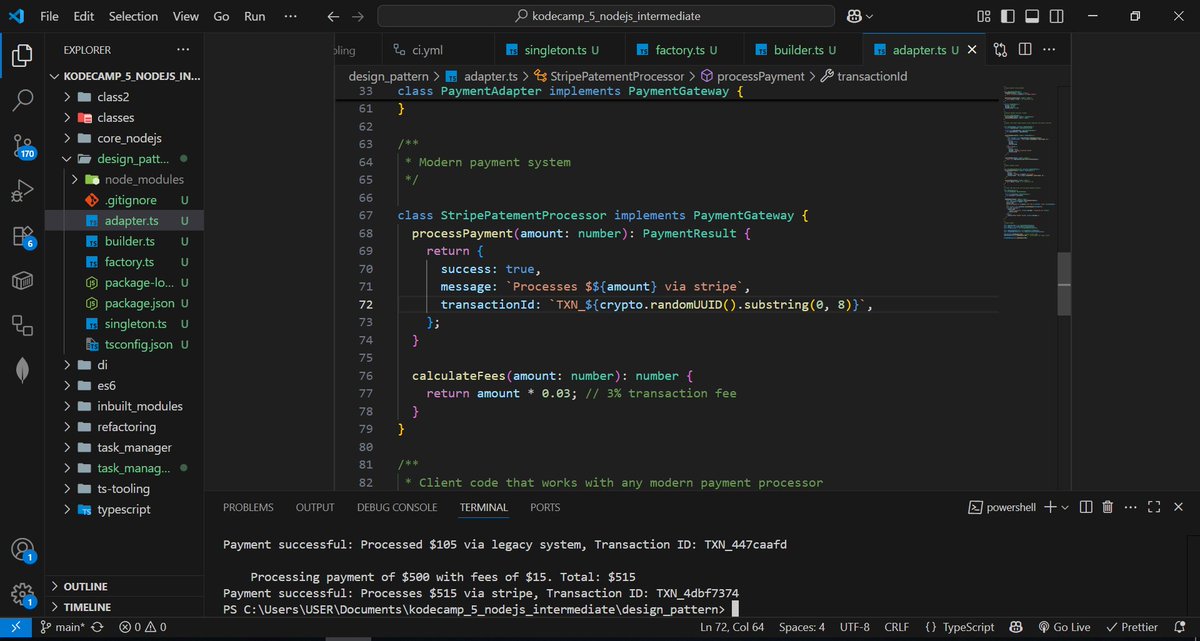The height and width of the screenshot is (641, 1200).
Task: Toggle the primary side bar layout icon
Action: tap(1009, 16)
